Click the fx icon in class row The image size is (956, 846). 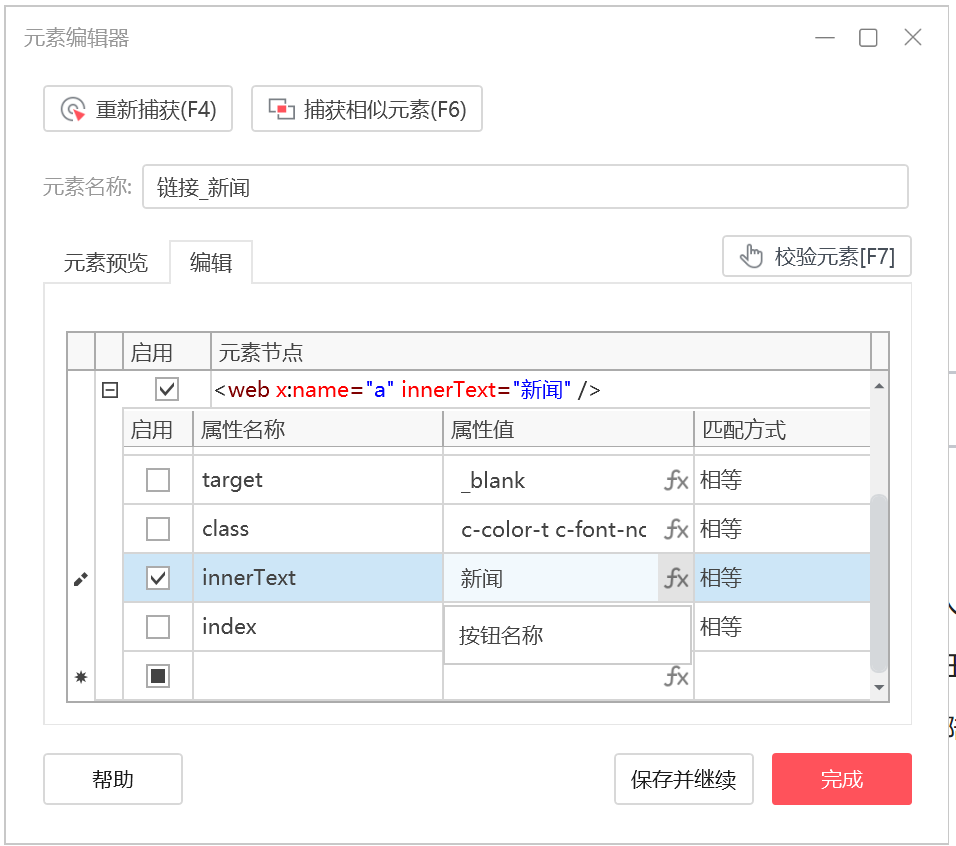tap(676, 529)
